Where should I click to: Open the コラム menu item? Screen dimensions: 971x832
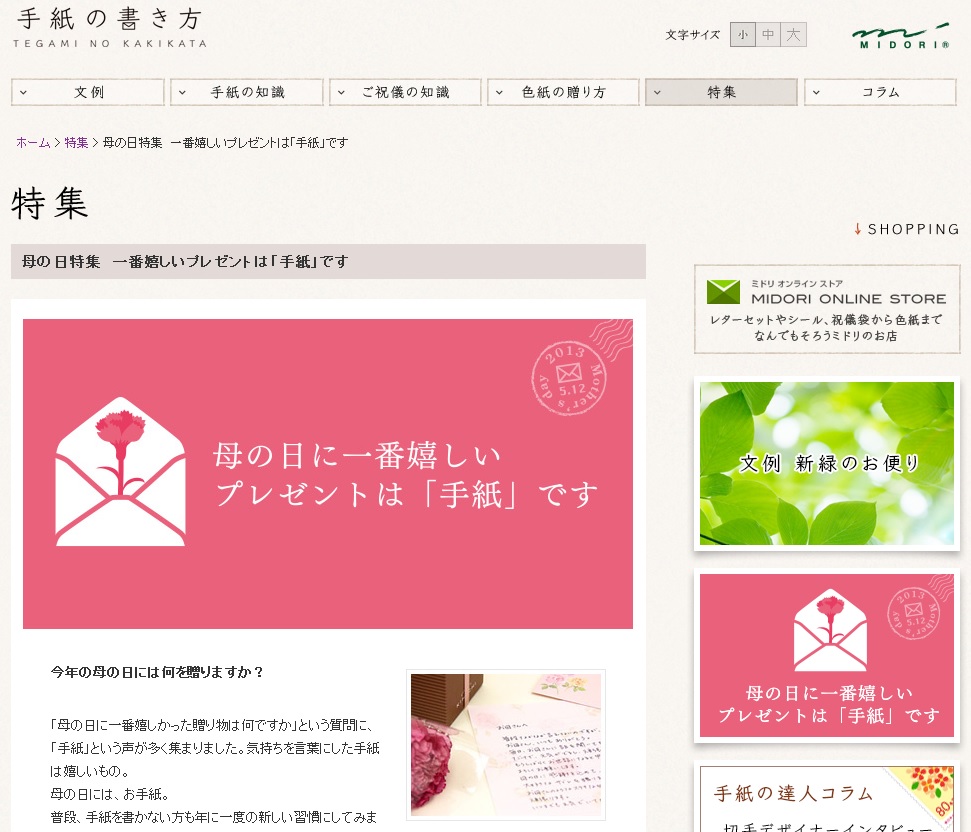[880, 92]
